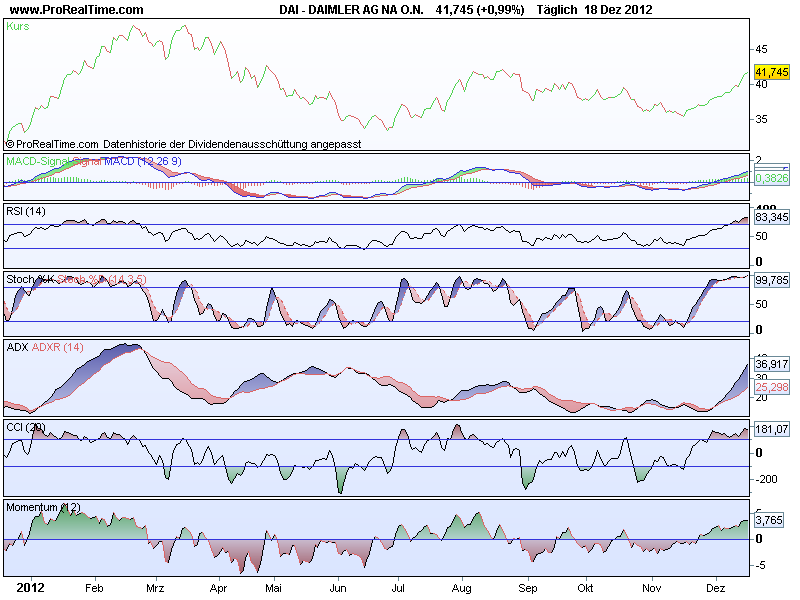Click the 181,07 CCI value box
Image resolution: width=800 pixels, height=600 pixels.
[771, 429]
